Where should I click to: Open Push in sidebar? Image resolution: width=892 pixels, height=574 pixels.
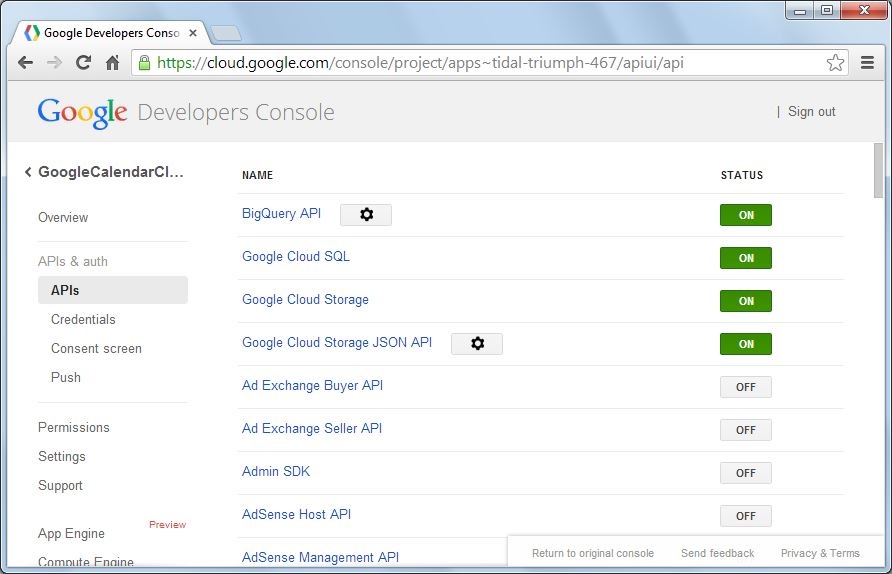66,377
